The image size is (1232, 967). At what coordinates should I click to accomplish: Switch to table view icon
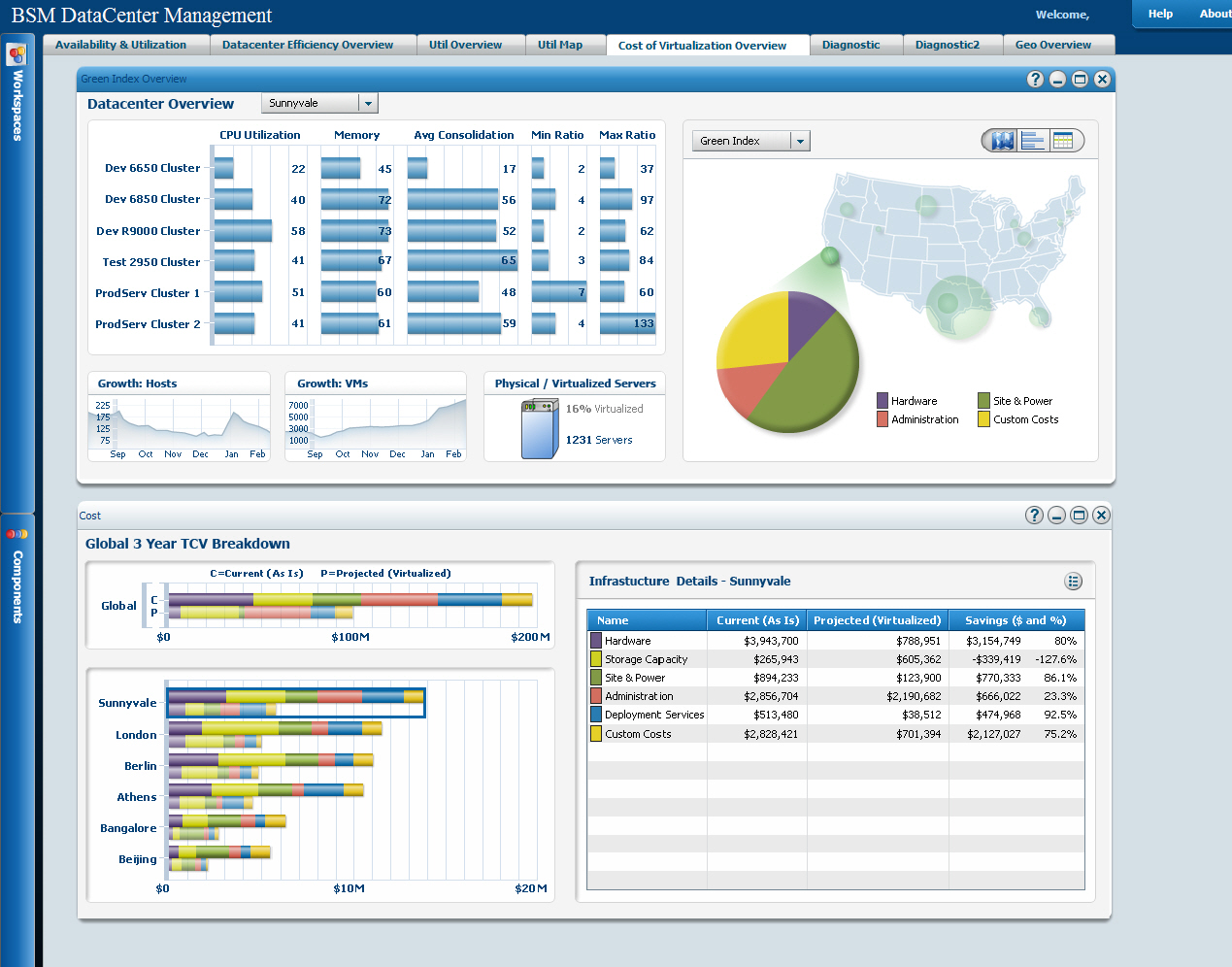click(x=1063, y=141)
